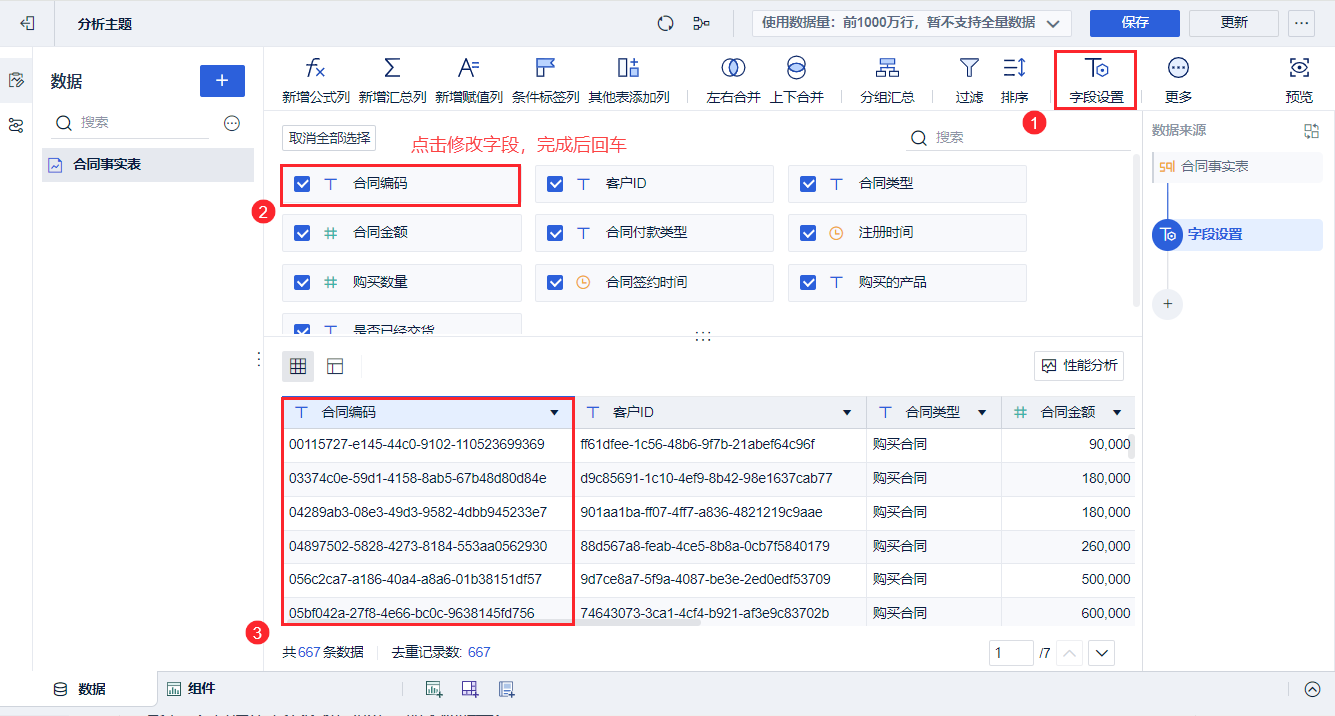Screen dimensions: 1335x716
Task: Open 上下合并 union tool
Action: [796, 80]
